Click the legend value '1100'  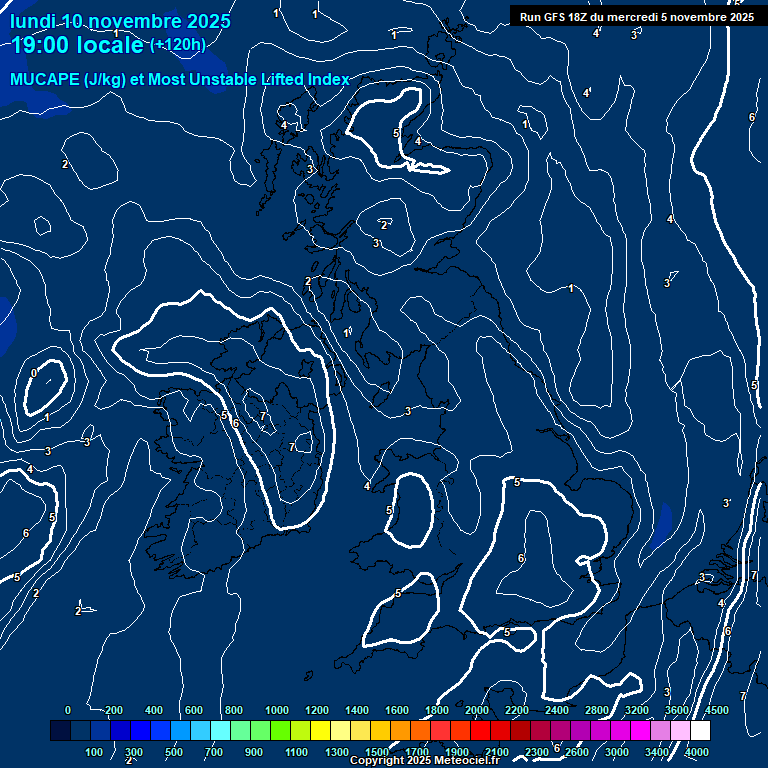pyautogui.click(x=296, y=752)
